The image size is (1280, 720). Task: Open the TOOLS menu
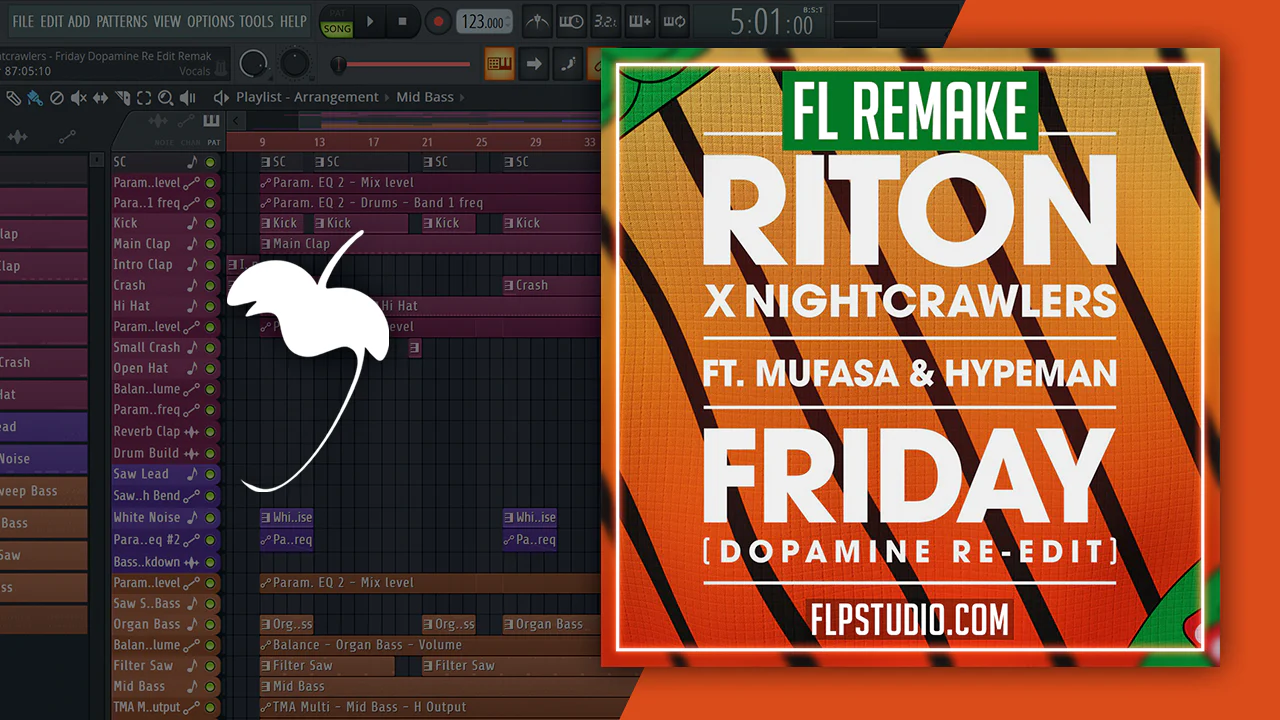pos(256,21)
